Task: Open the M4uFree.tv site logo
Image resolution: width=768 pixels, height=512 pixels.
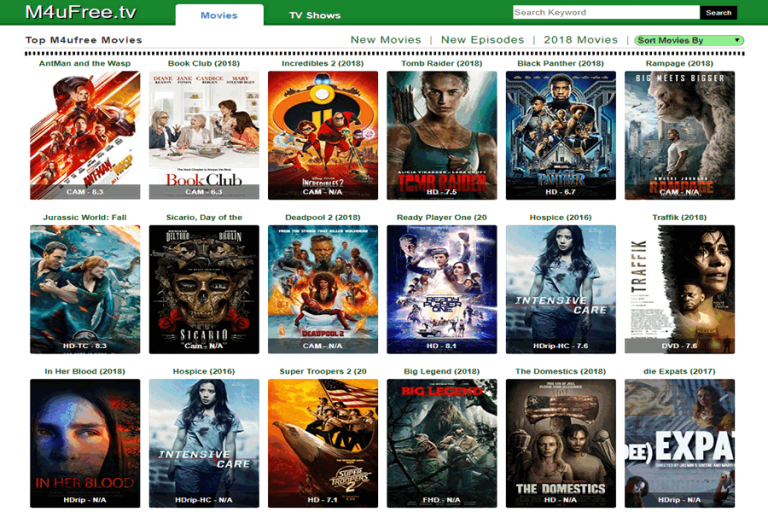Action: tap(81, 12)
